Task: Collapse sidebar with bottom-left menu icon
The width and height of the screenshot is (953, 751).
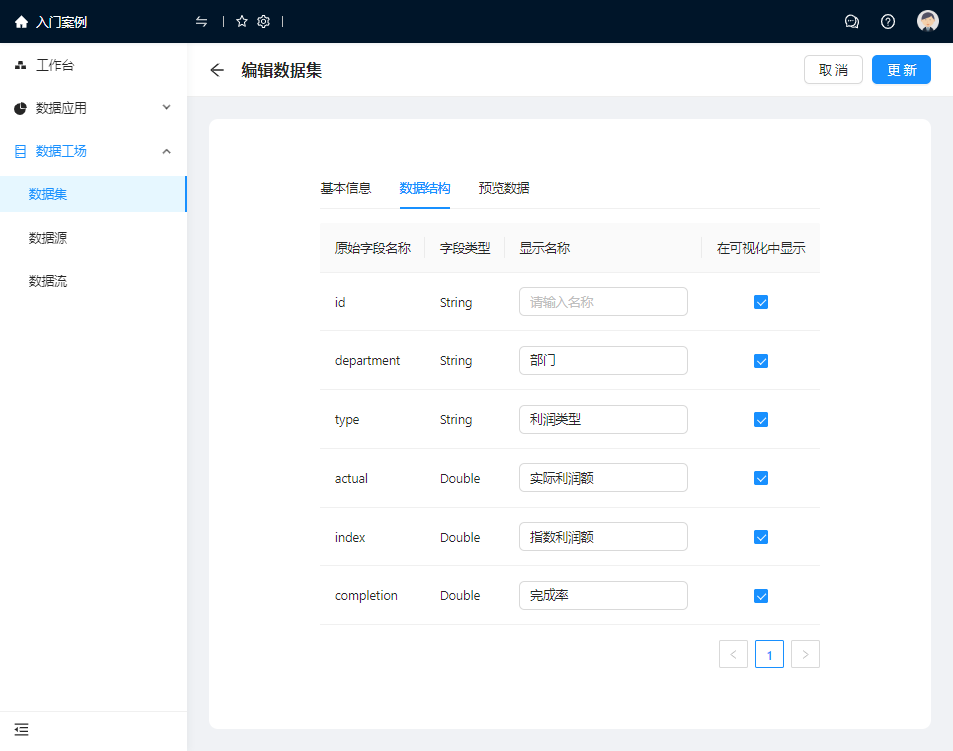Action: coord(21,730)
